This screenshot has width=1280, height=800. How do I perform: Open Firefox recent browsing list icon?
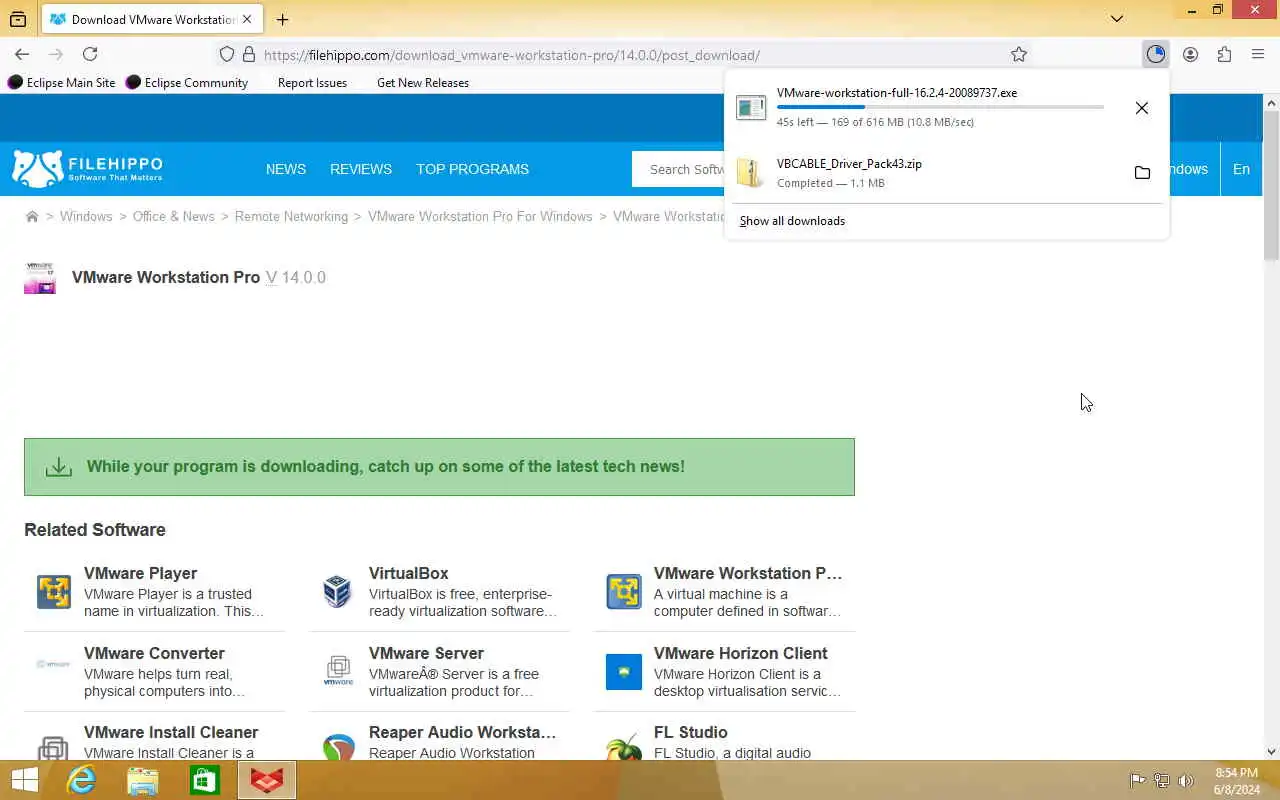[x=18, y=19]
